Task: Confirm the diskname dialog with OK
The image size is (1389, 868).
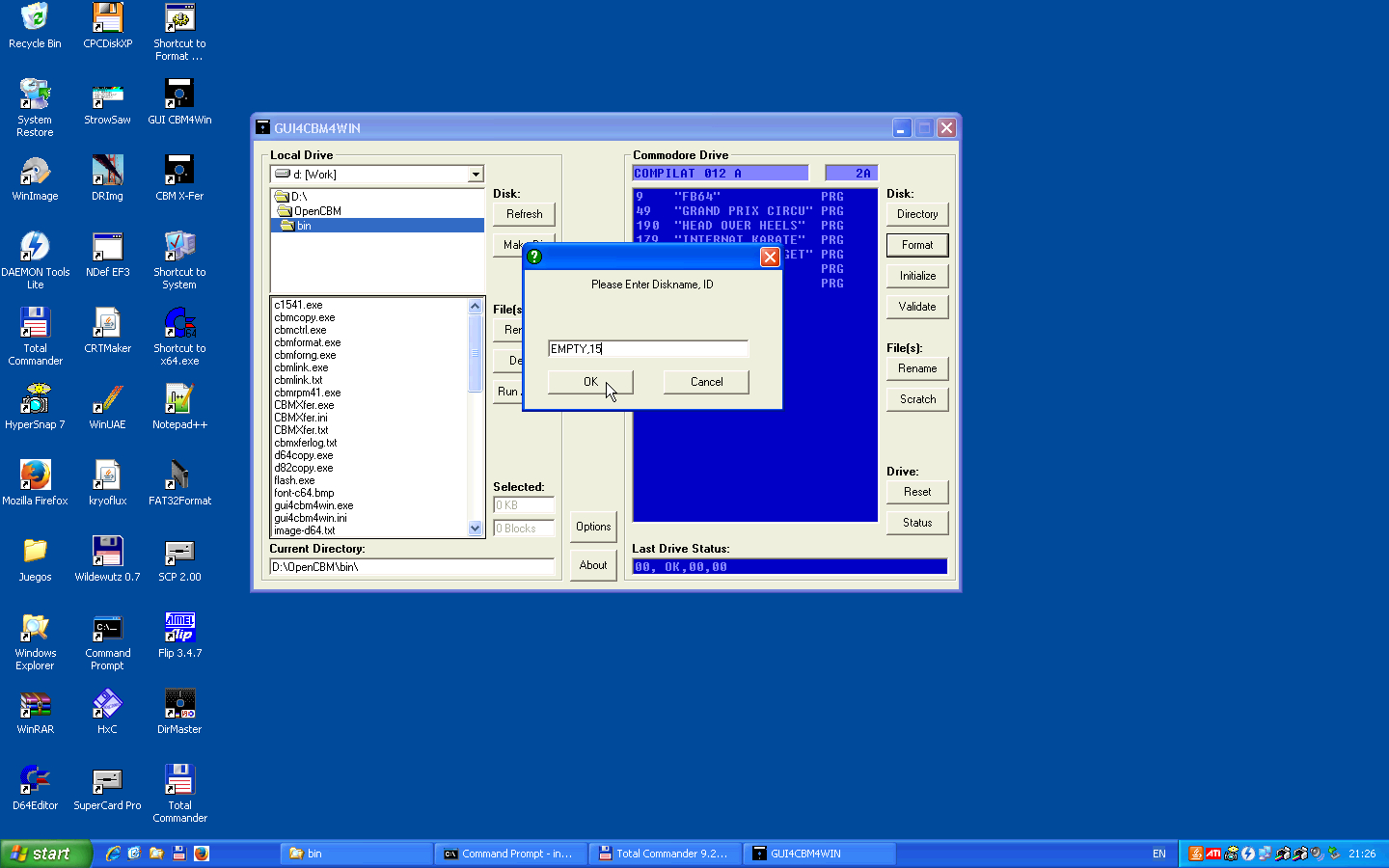Action: [590, 382]
